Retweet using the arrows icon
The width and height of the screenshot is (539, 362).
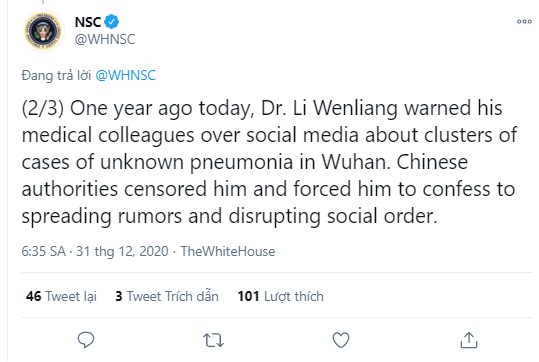click(x=213, y=340)
